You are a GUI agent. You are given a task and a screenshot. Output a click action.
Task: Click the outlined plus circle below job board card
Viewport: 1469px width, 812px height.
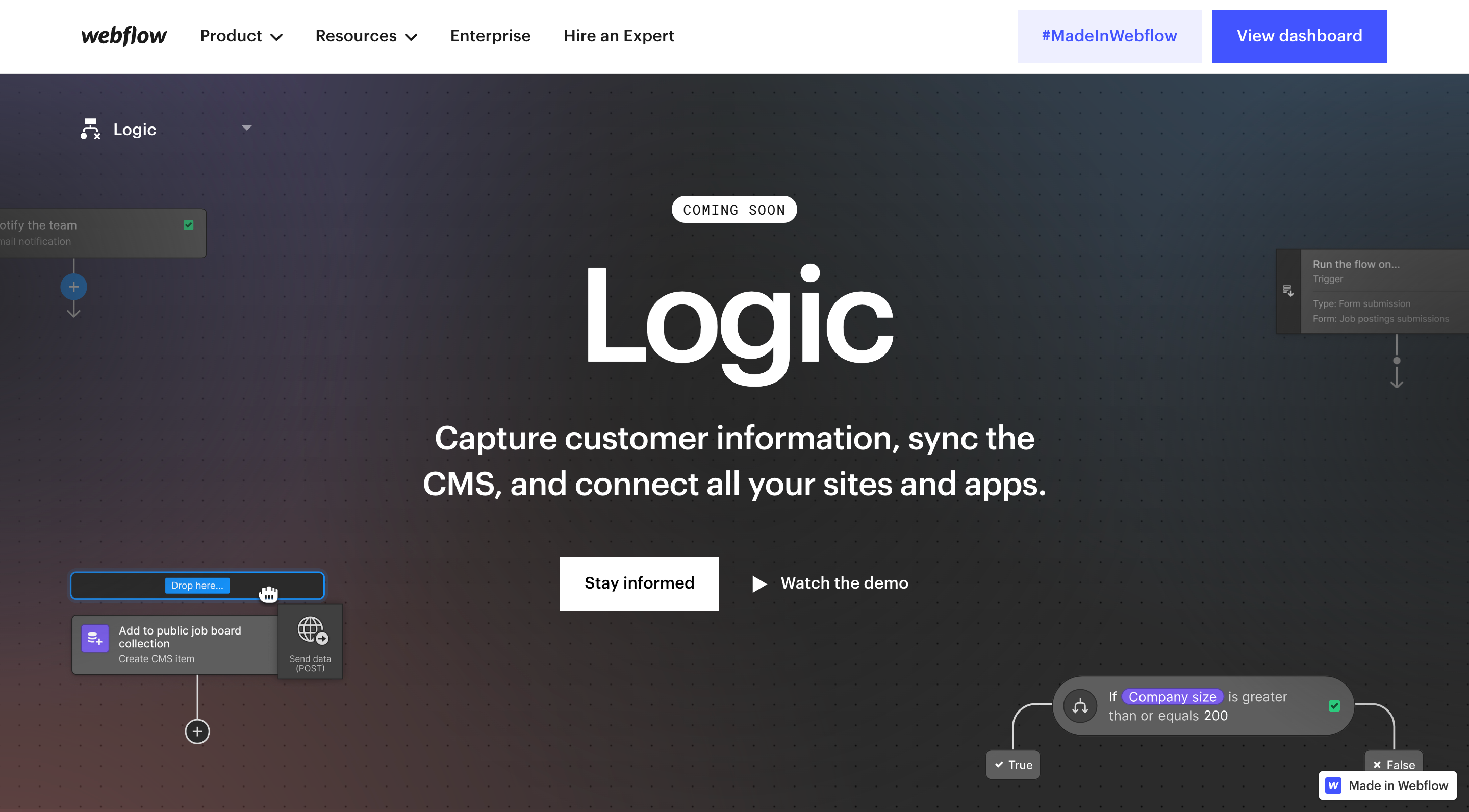[x=197, y=731]
